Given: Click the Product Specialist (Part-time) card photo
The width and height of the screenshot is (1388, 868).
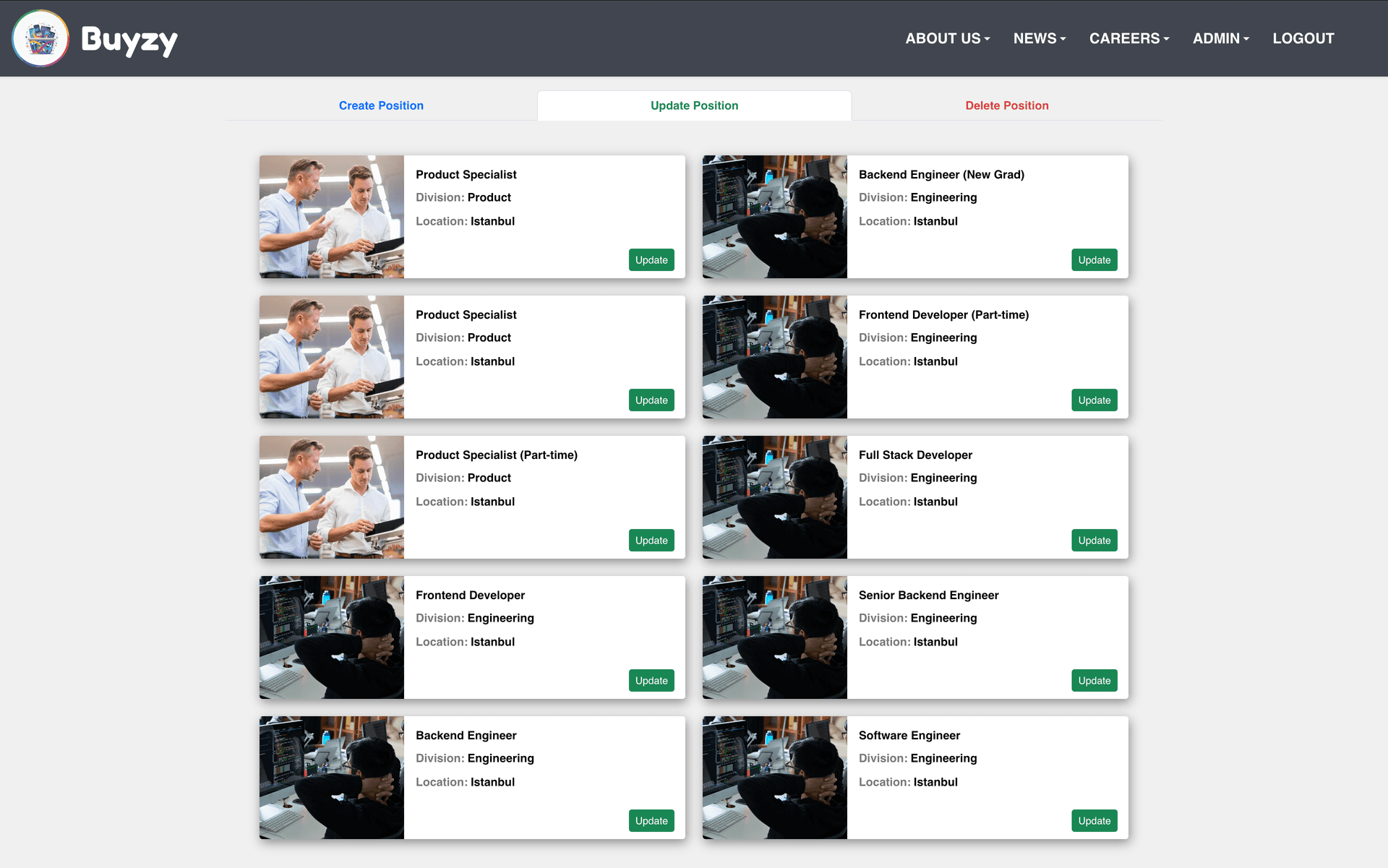Looking at the screenshot, I should [332, 497].
